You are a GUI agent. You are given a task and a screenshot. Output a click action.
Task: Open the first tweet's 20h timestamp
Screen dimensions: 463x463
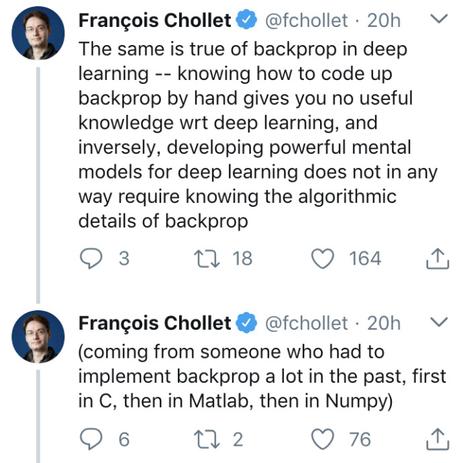384,21
